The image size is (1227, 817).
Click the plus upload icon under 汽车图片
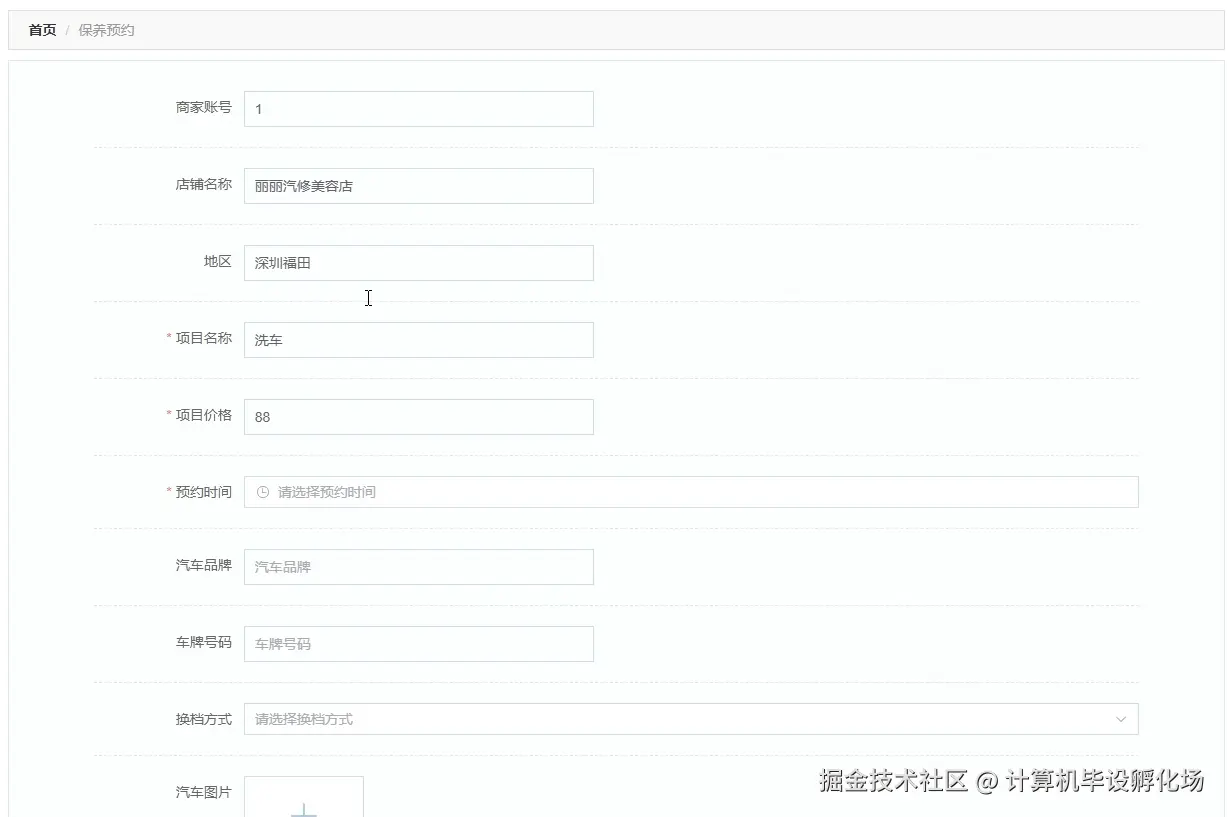pyautogui.click(x=304, y=807)
